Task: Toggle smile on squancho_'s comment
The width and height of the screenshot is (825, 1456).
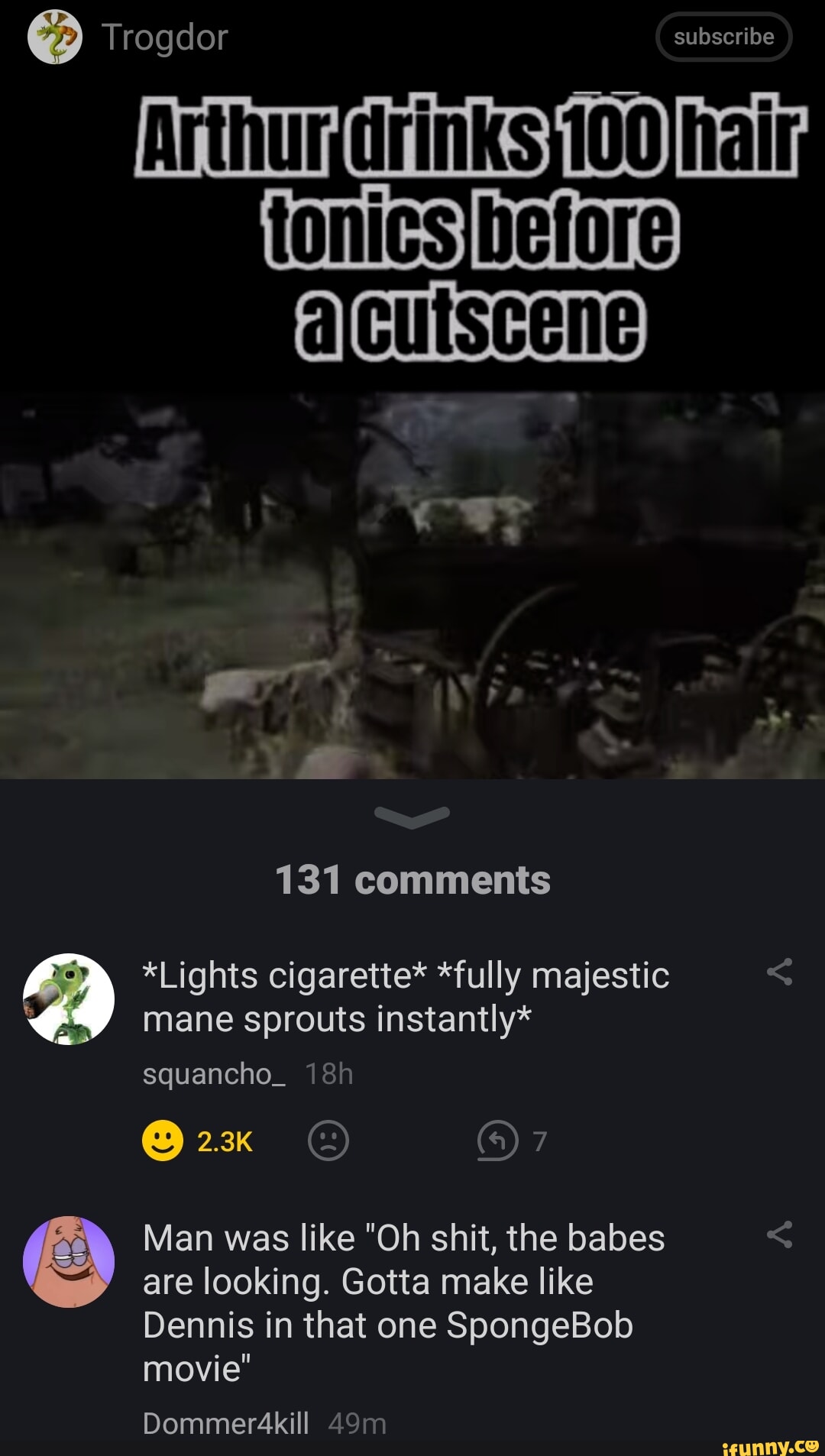Action: pyautogui.click(x=163, y=1141)
